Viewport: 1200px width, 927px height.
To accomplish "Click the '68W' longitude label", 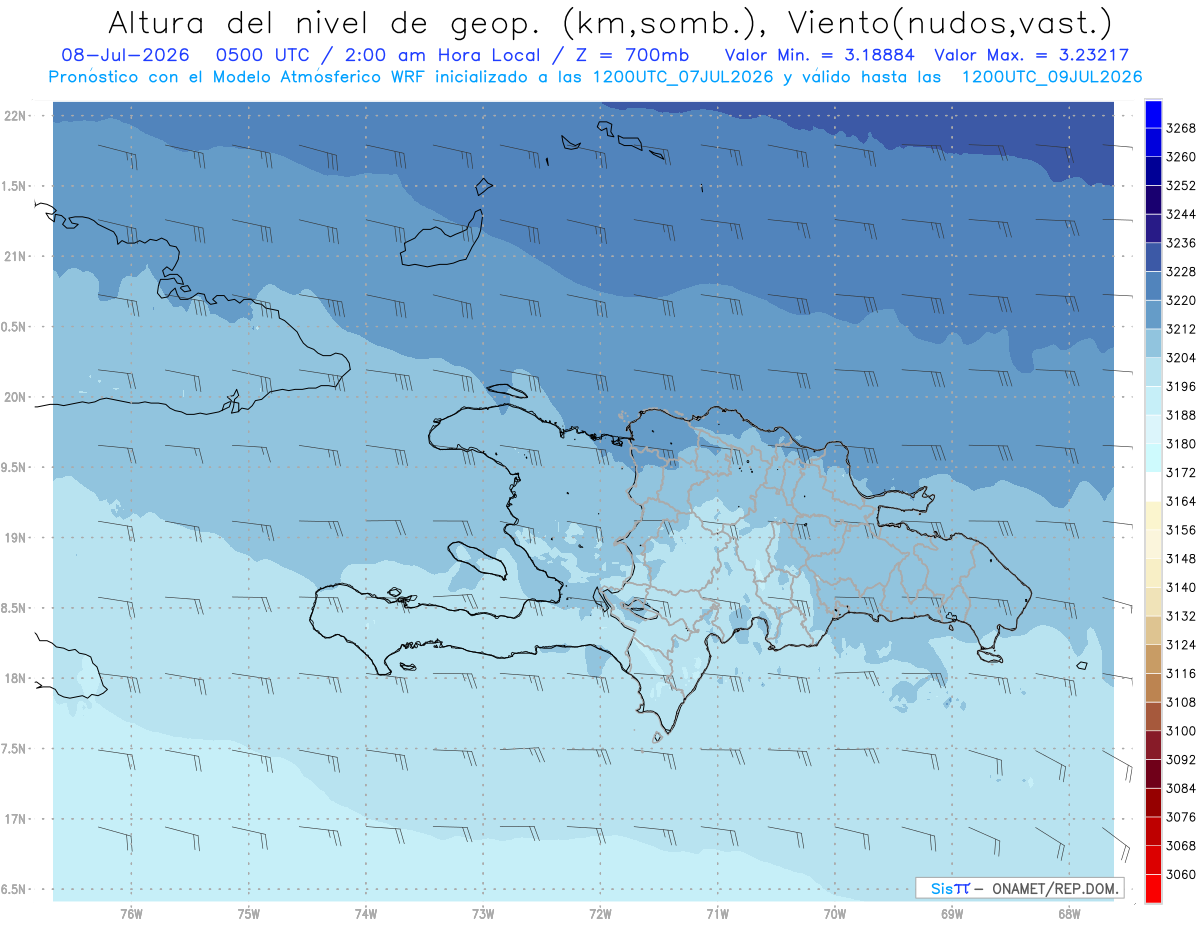I will tap(1069, 914).
